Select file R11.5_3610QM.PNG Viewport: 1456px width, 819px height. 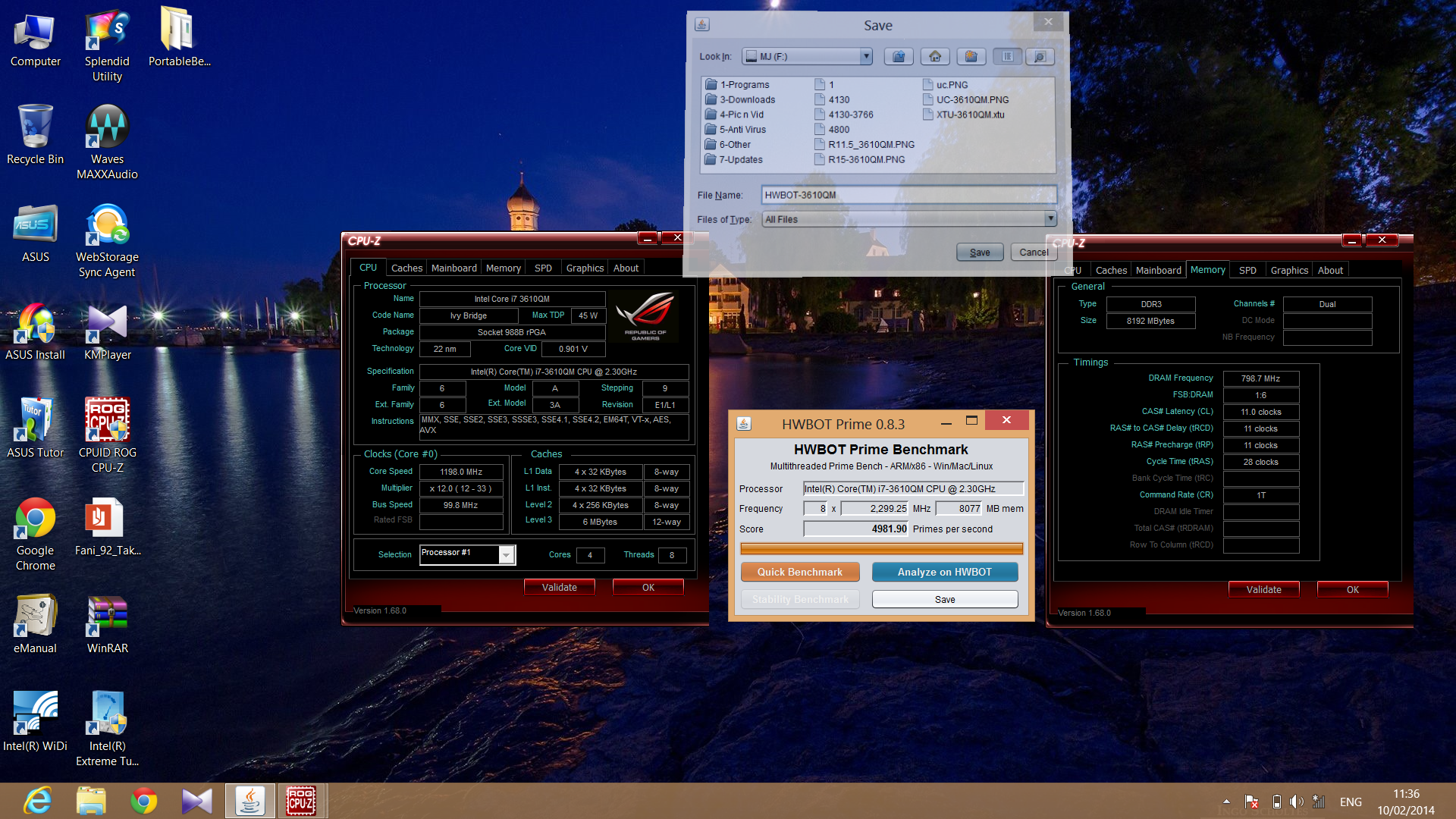(864, 145)
